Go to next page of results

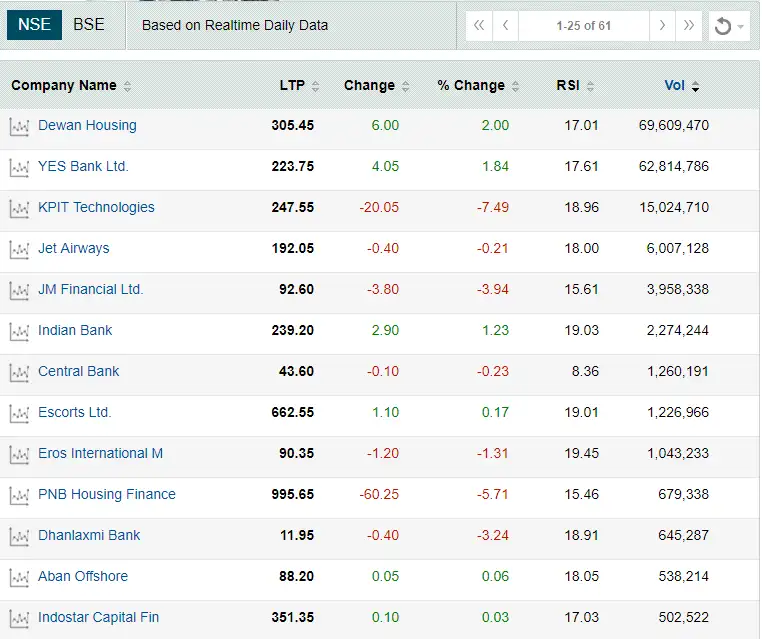tap(662, 25)
